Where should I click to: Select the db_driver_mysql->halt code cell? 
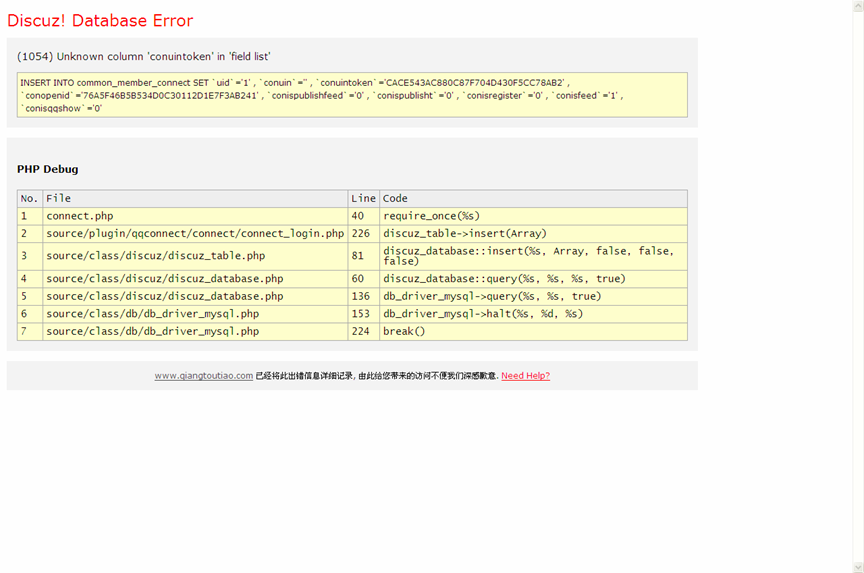point(483,314)
